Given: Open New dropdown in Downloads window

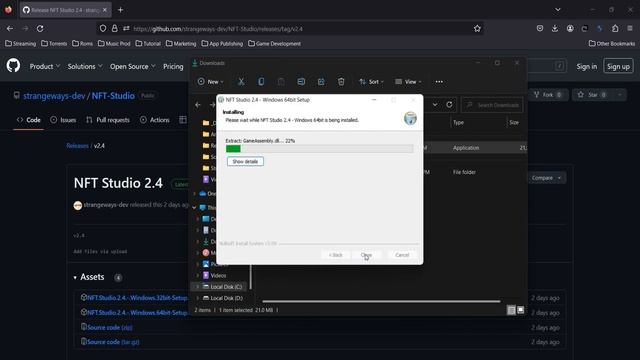Looking at the screenshot, I should pos(211,82).
